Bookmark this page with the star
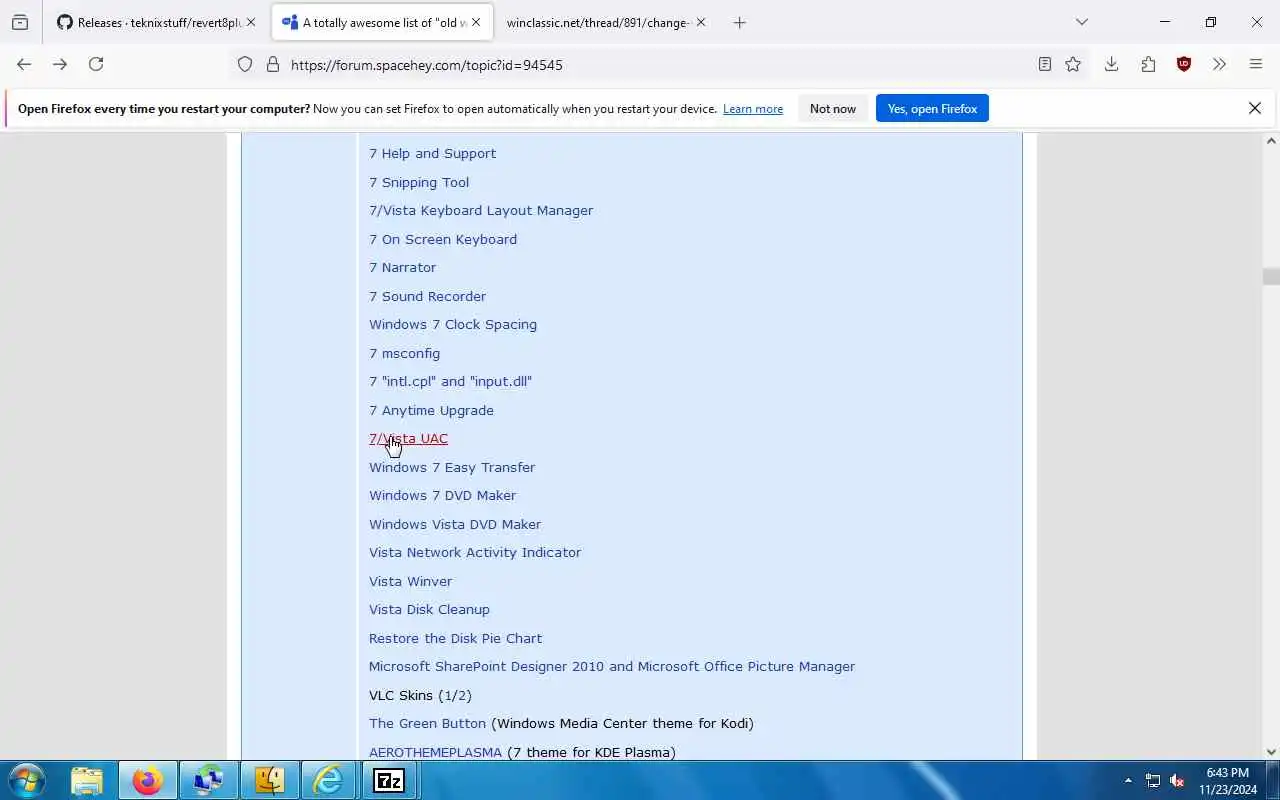The height and width of the screenshot is (800, 1280). (1073, 64)
